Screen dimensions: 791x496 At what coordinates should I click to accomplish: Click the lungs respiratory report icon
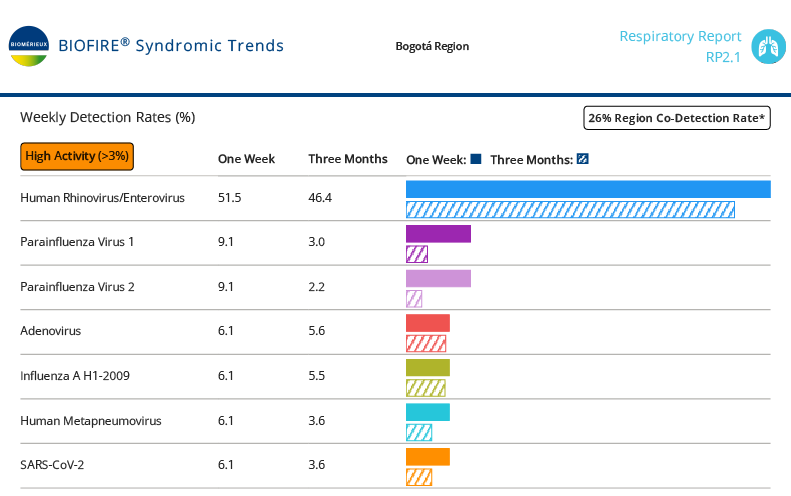click(768, 46)
